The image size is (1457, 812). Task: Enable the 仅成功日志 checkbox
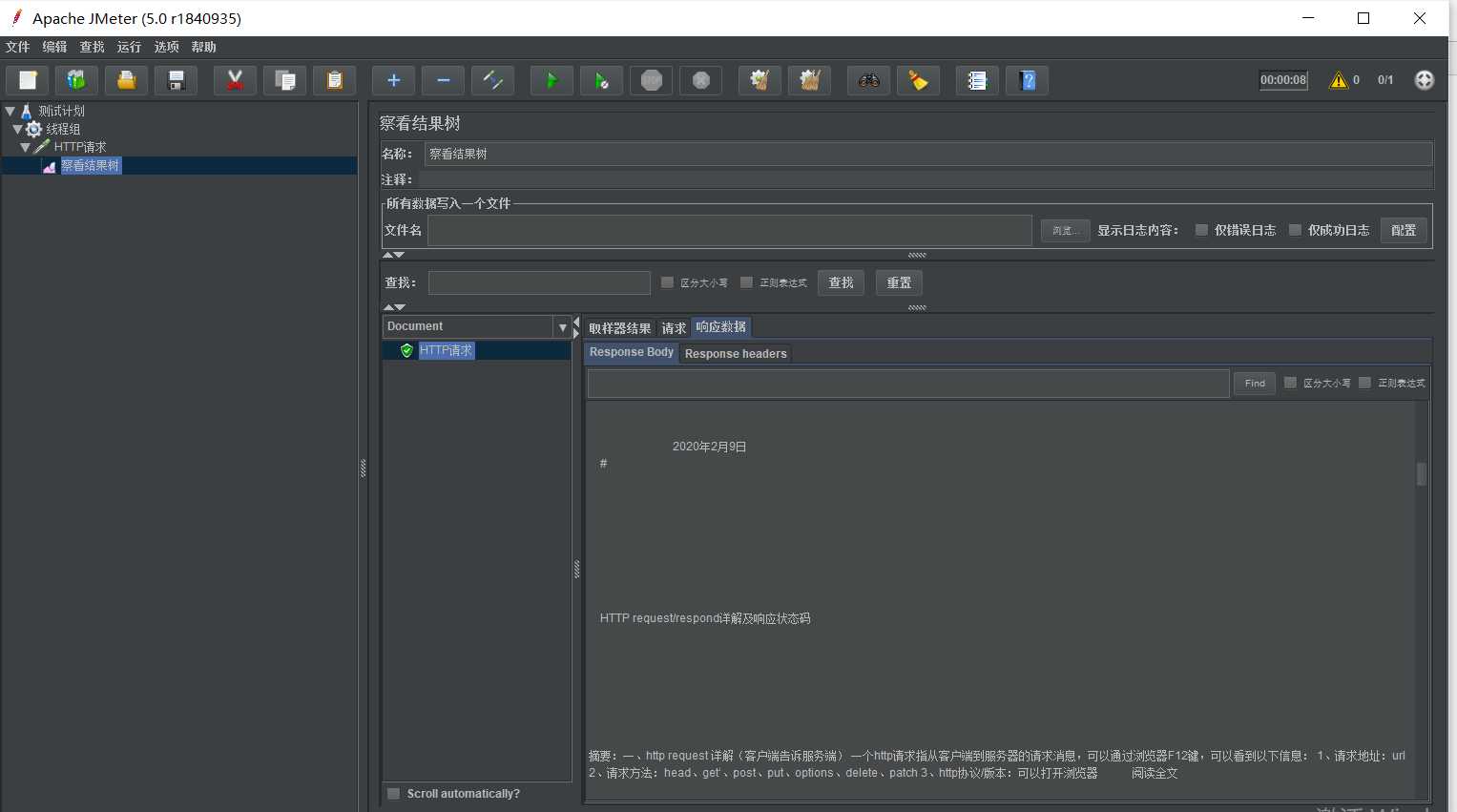[x=1295, y=230]
